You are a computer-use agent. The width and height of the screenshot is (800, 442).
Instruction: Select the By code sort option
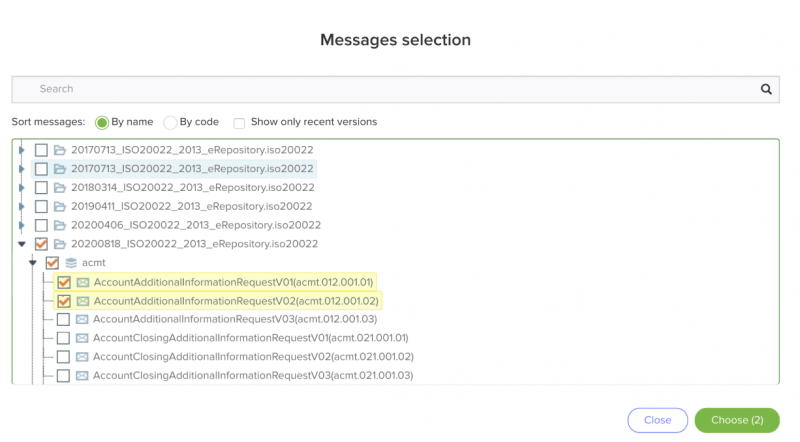click(170, 122)
